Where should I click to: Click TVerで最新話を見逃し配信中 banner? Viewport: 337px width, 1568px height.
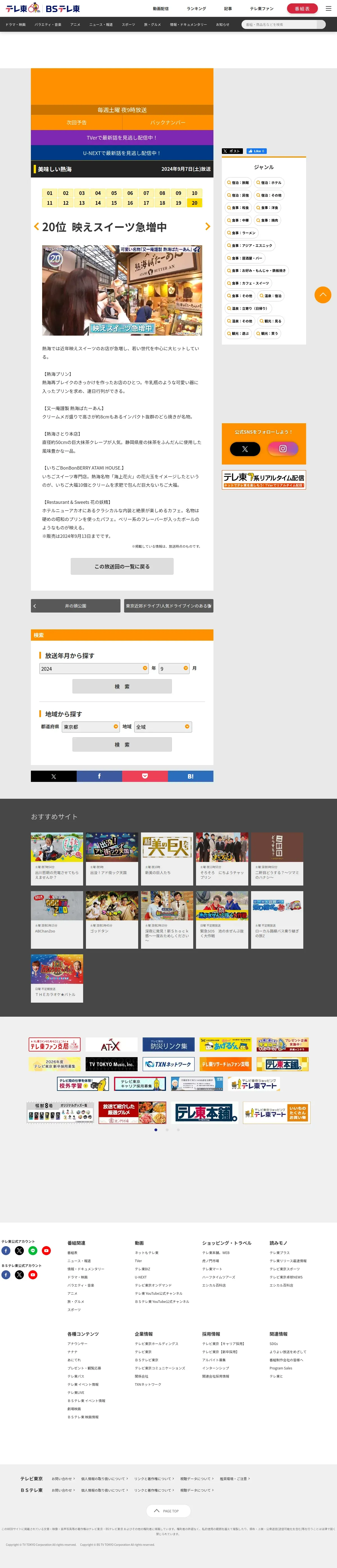point(122,138)
